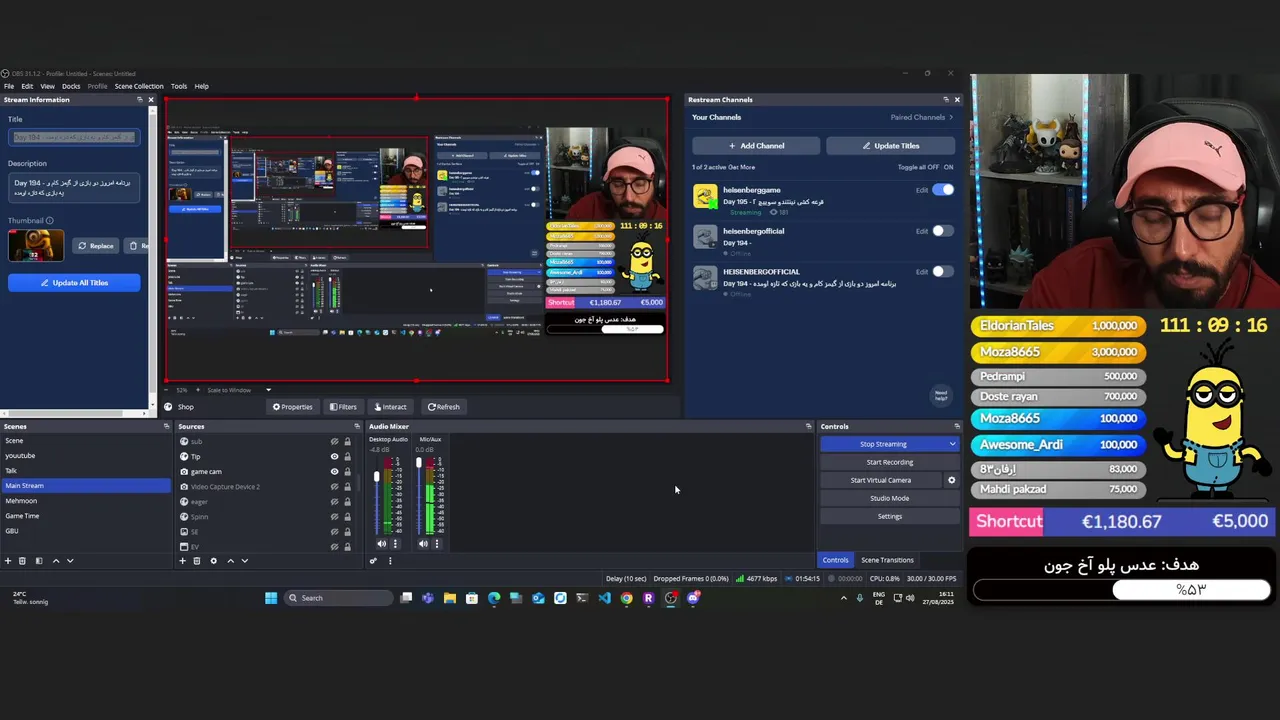This screenshot has height=720, width=1280.
Task: Click Update Titles in Restream Channels
Action: coord(890,146)
